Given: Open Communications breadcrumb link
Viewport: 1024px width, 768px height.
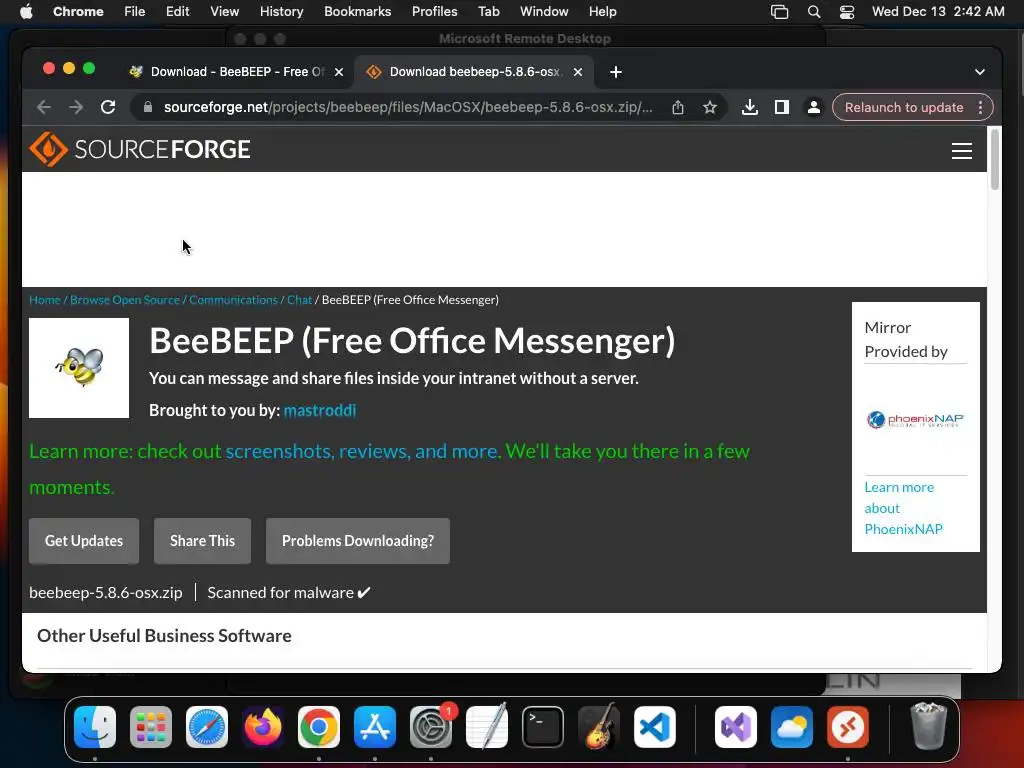Looking at the screenshot, I should click(x=233, y=300).
